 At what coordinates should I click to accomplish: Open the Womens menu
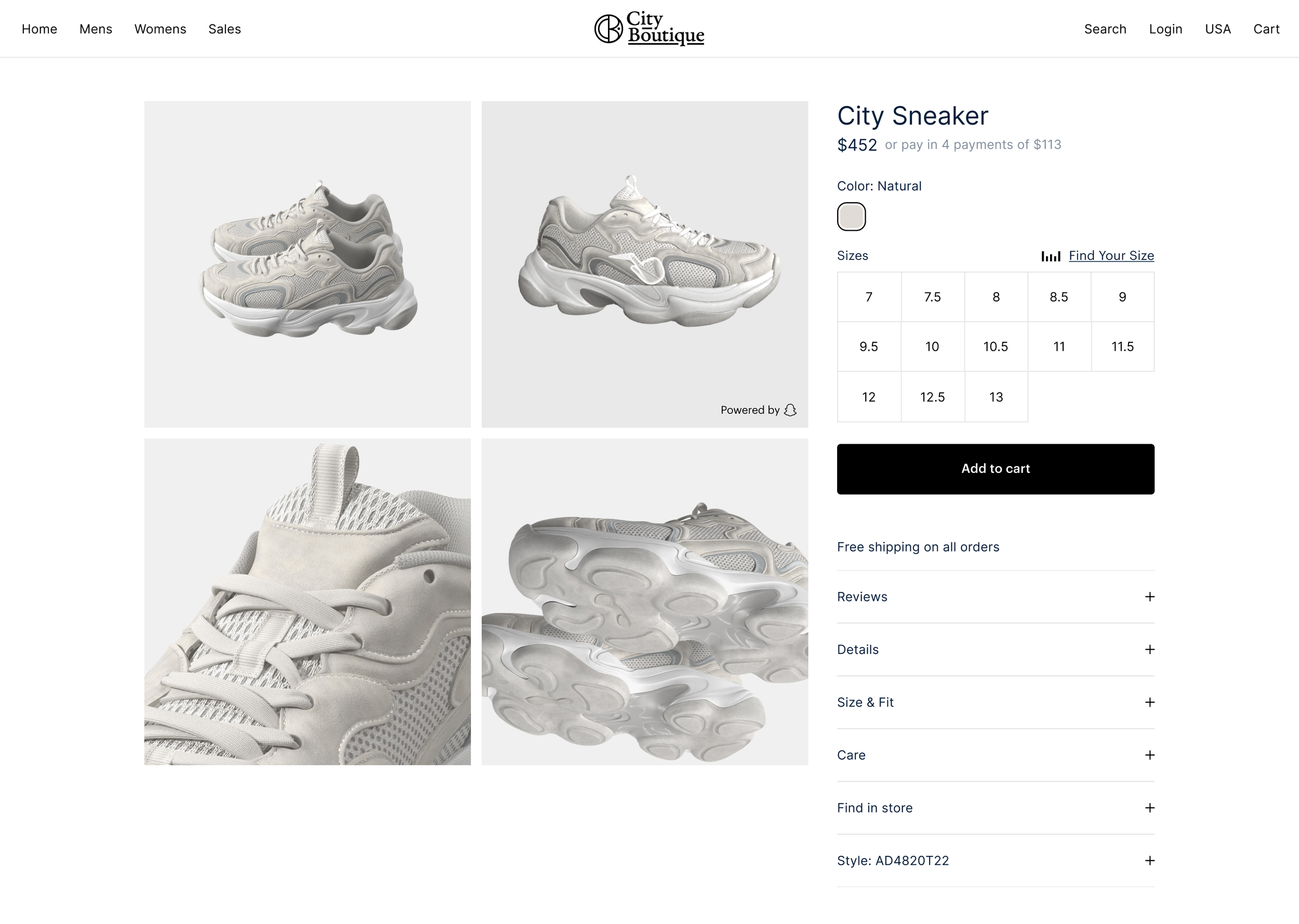(x=161, y=29)
